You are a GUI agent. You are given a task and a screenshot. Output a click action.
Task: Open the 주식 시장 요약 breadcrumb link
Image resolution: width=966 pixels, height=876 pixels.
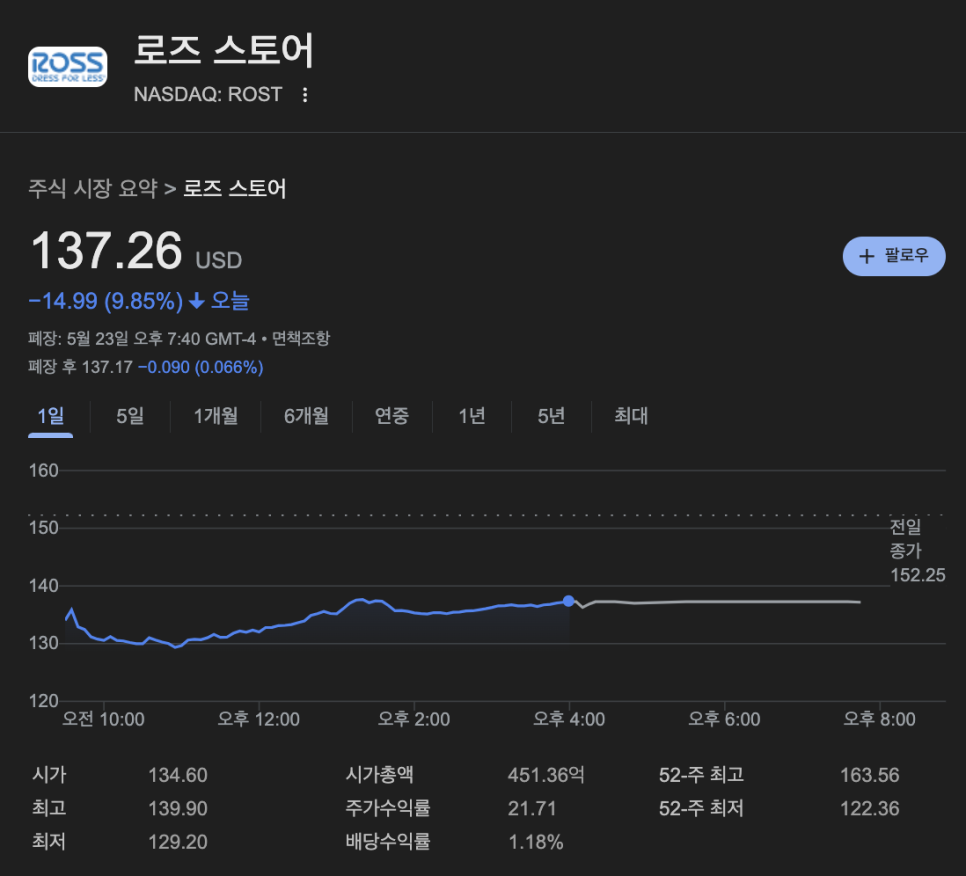[x=93, y=188]
